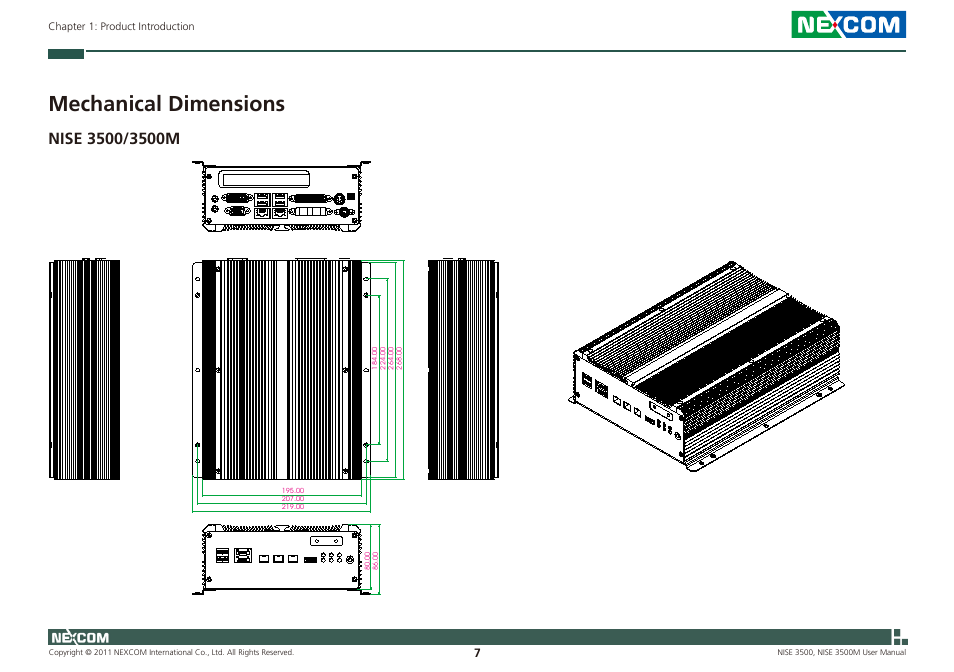The height and width of the screenshot is (672, 954).
Task: Click the left side heatsink view drawing
Action: [85, 369]
